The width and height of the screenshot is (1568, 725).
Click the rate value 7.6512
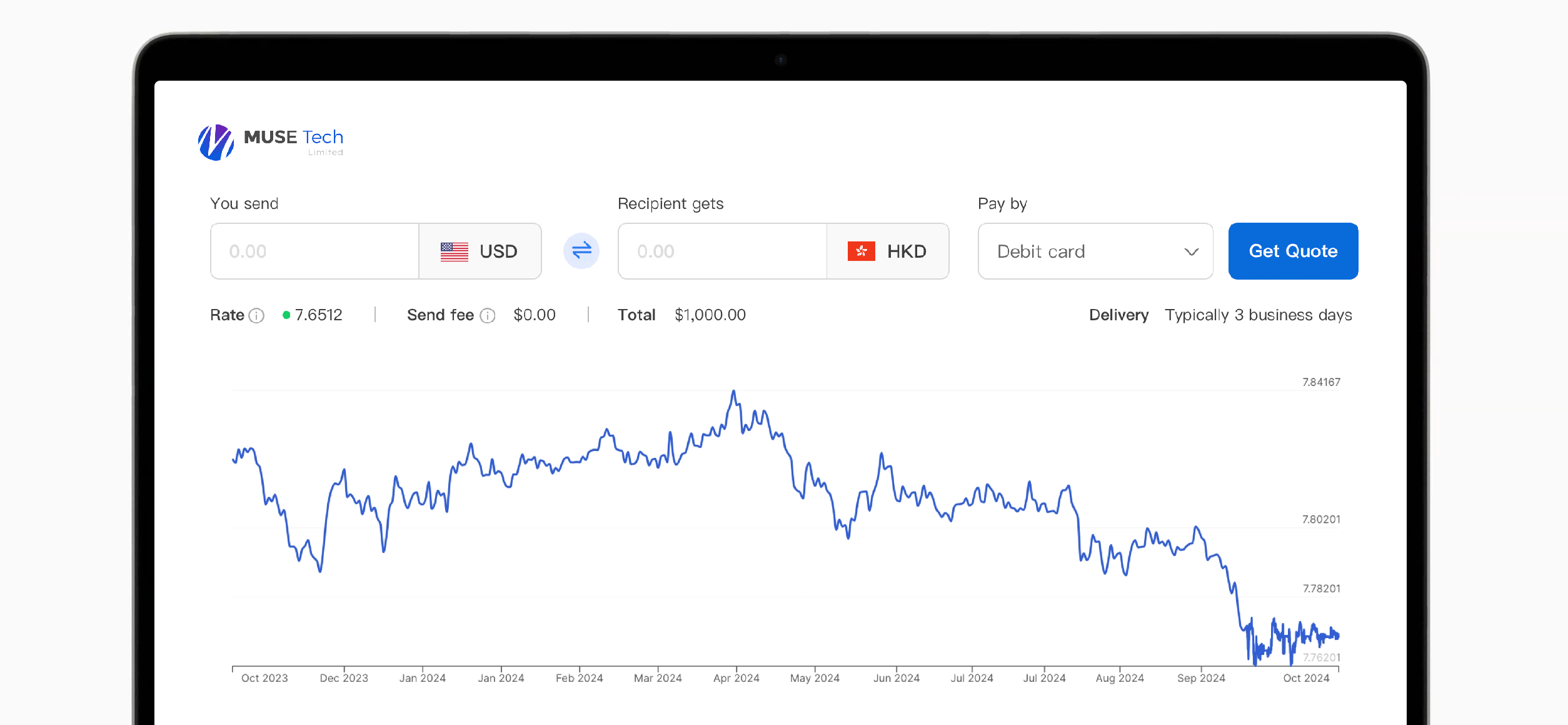tap(318, 315)
